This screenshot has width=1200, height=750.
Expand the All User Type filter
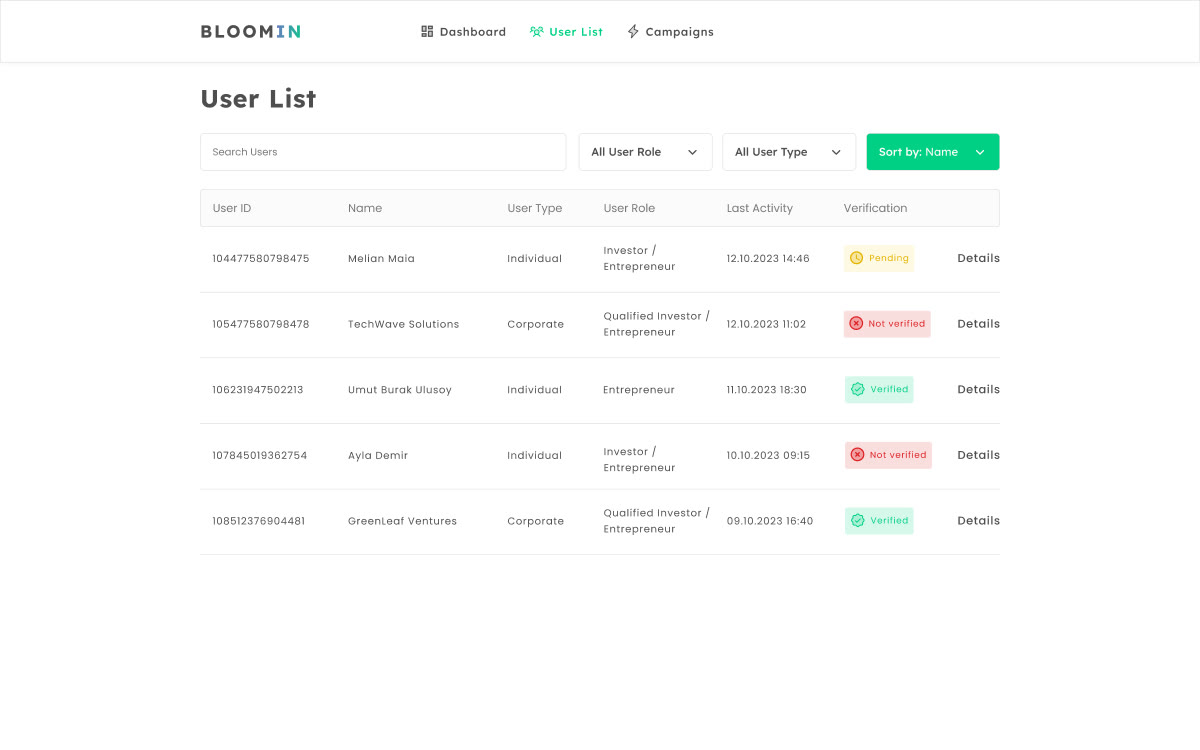click(x=789, y=152)
